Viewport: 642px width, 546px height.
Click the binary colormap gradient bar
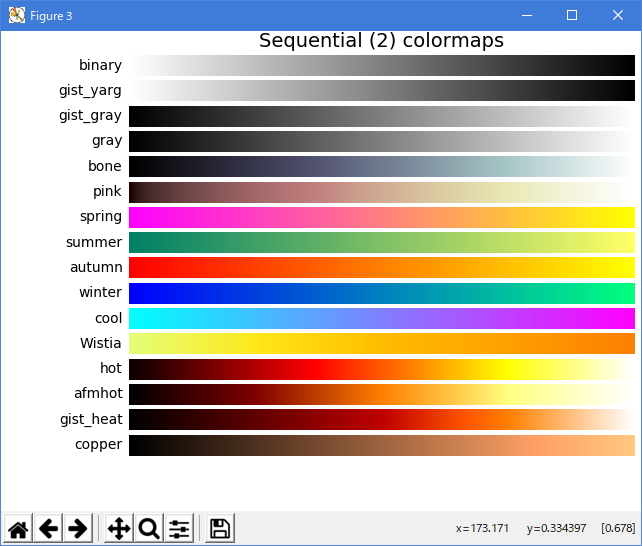[382, 65]
